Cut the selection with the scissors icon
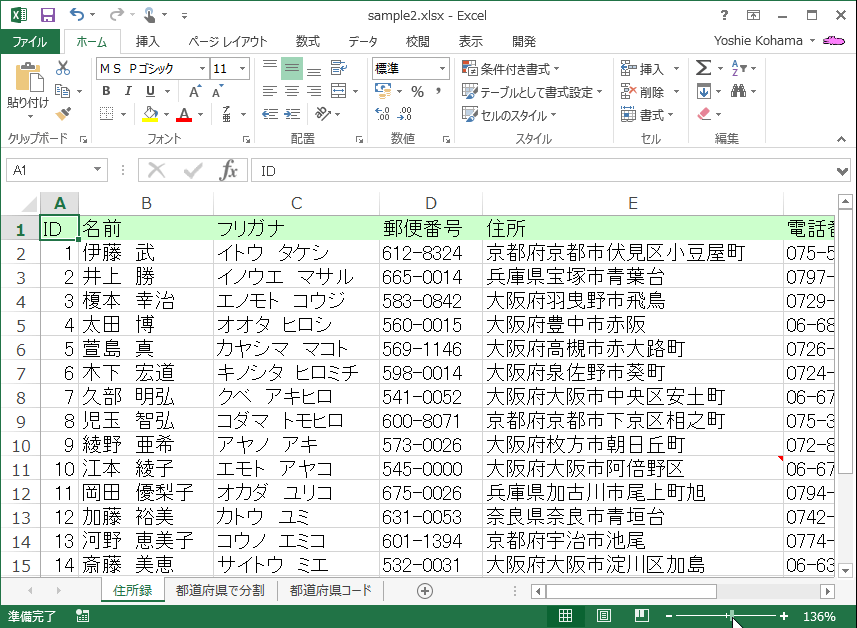 coord(63,68)
